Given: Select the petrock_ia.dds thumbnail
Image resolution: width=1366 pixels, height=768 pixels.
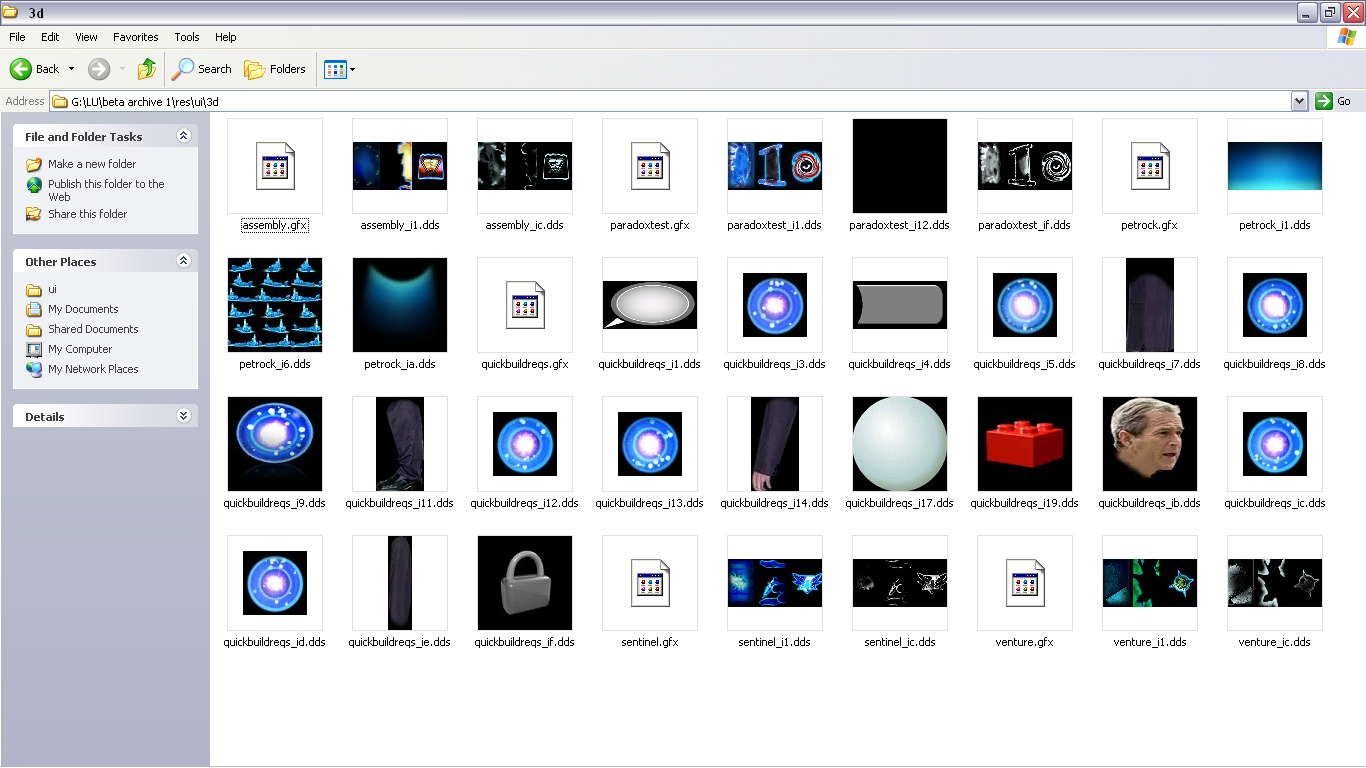Looking at the screenshot, I should click(x=400, y=305).
